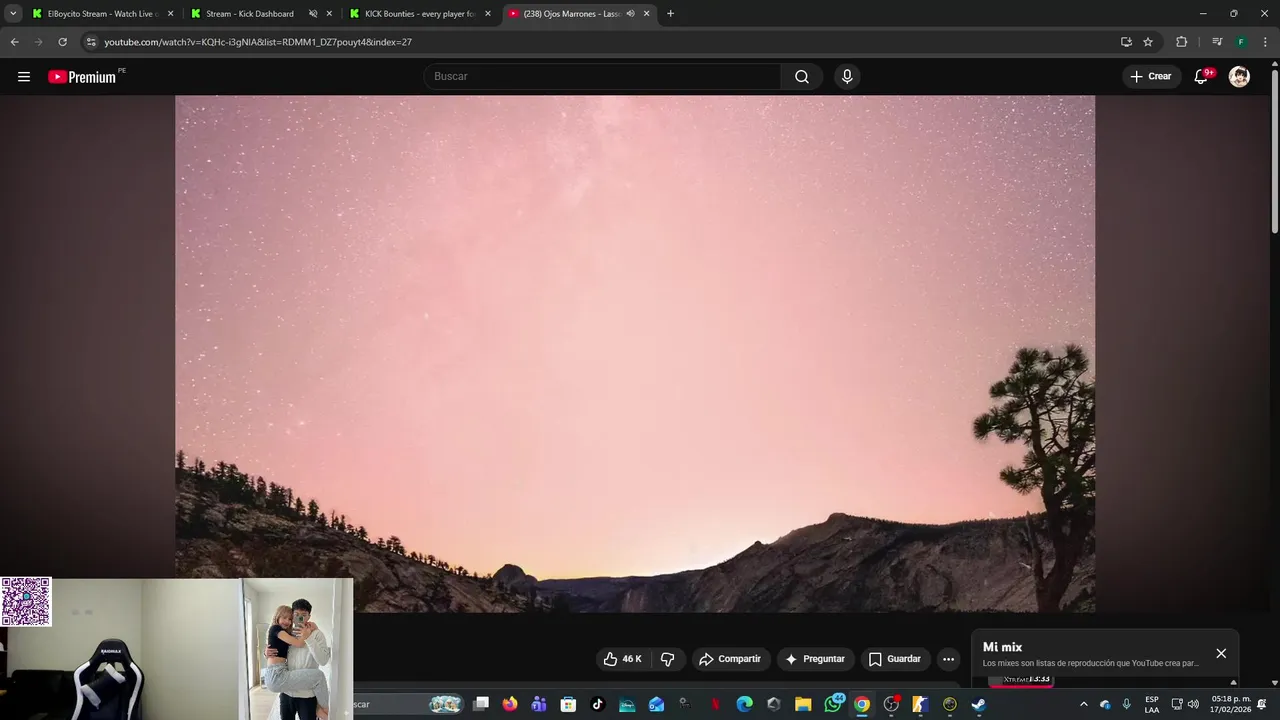Like the video with 46 K likes
This screenshot has height=720, width=1280.
(x=622, y=659)
